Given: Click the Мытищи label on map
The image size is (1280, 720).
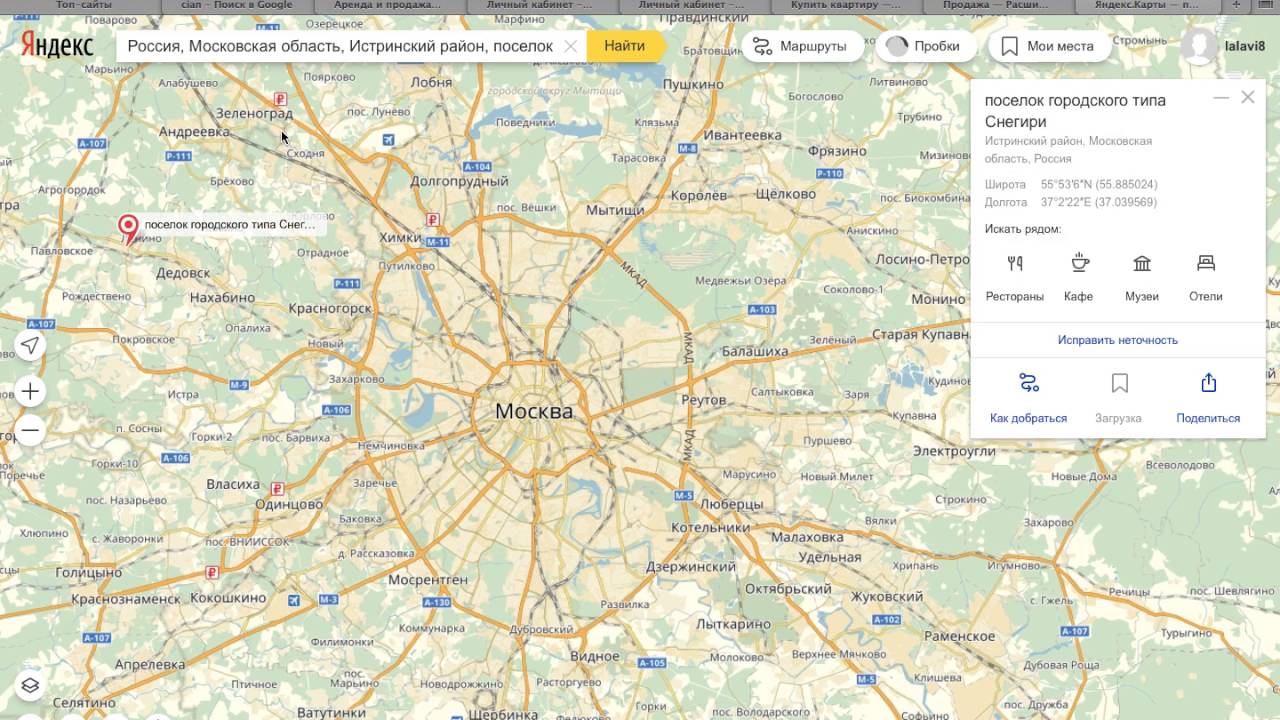Looking at the screenshot, I should pos(615,210).
